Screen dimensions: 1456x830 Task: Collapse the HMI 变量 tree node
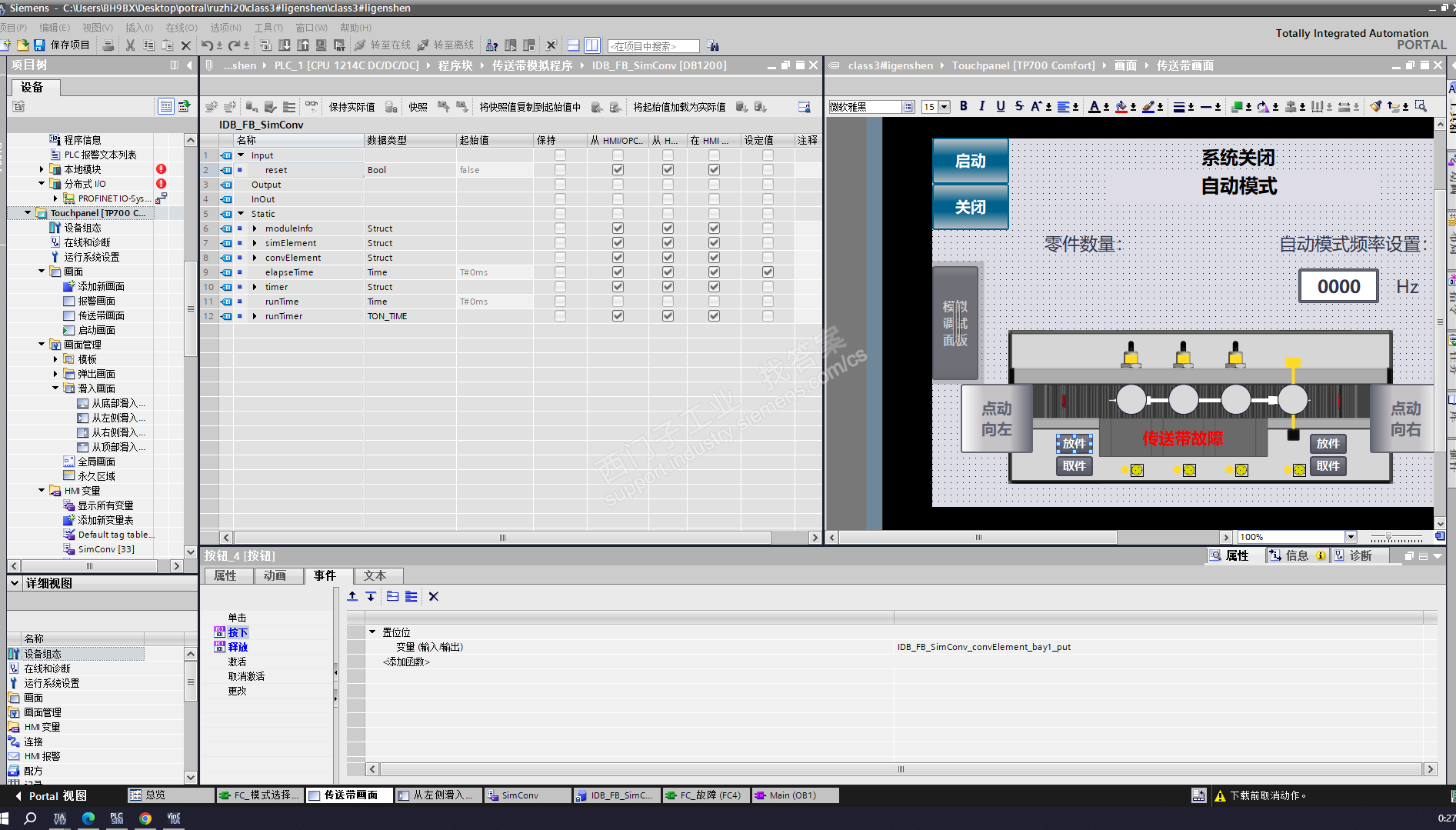tap(42, 491)
